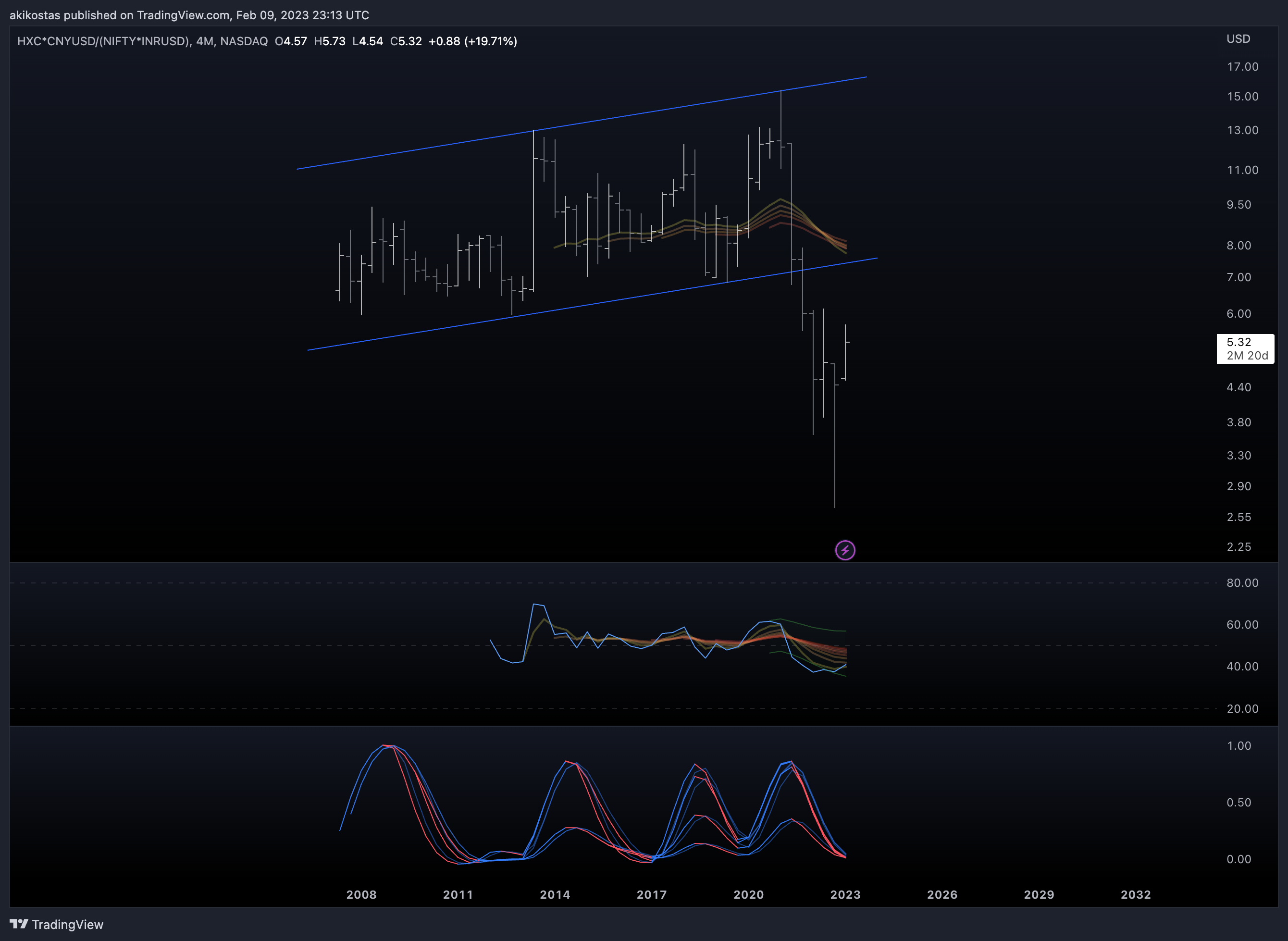Select the upper blue channel trendline
This screenshot has height=941, width=1288.
pos(581,123)
